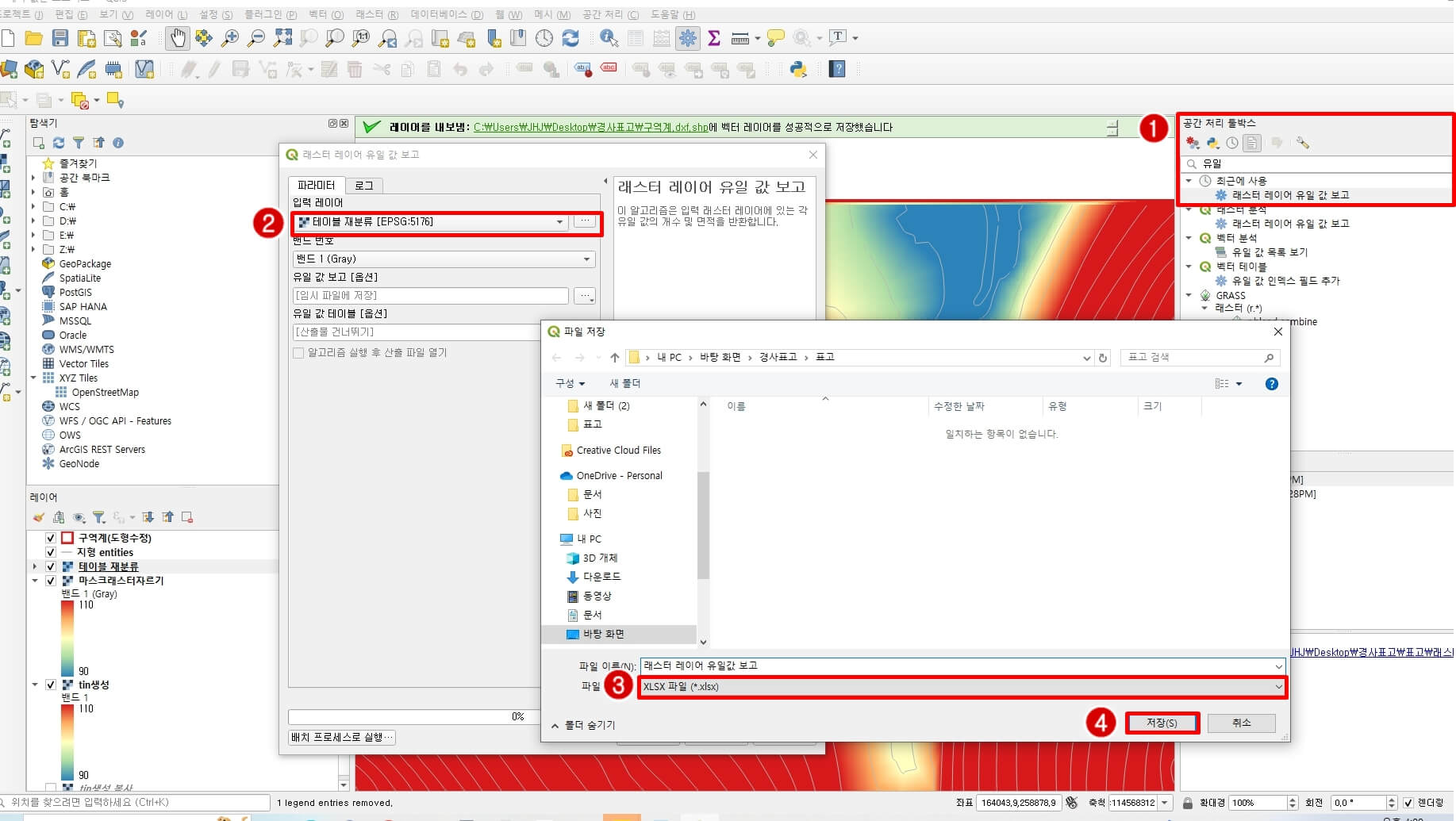This screenshot has width=1456, height=821.
Task: Click the Zoom Out magnifier tool
Action: point(256,38)
